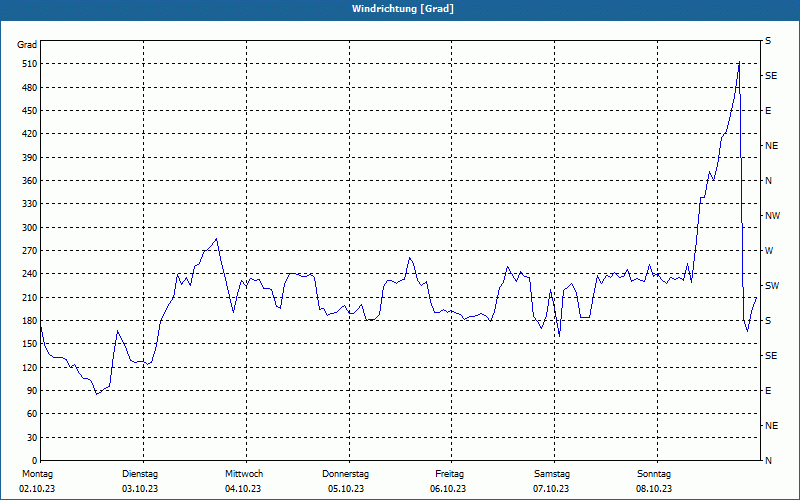Click the 'SW' compass direction label
Image resolution: width=800 pixels, height=500 pixels.
click(772, 286)
